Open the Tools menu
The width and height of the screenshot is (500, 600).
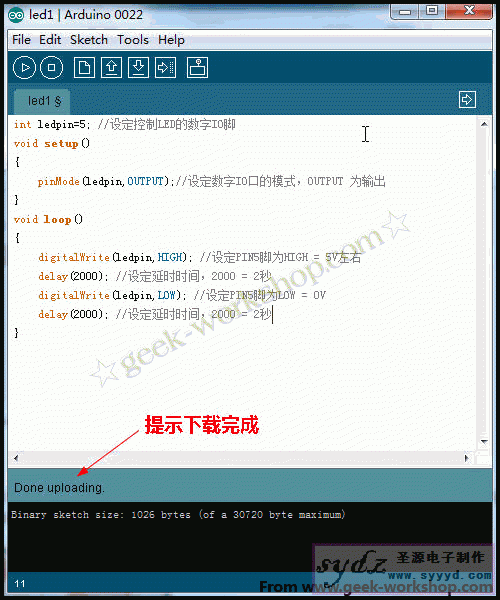133,40
